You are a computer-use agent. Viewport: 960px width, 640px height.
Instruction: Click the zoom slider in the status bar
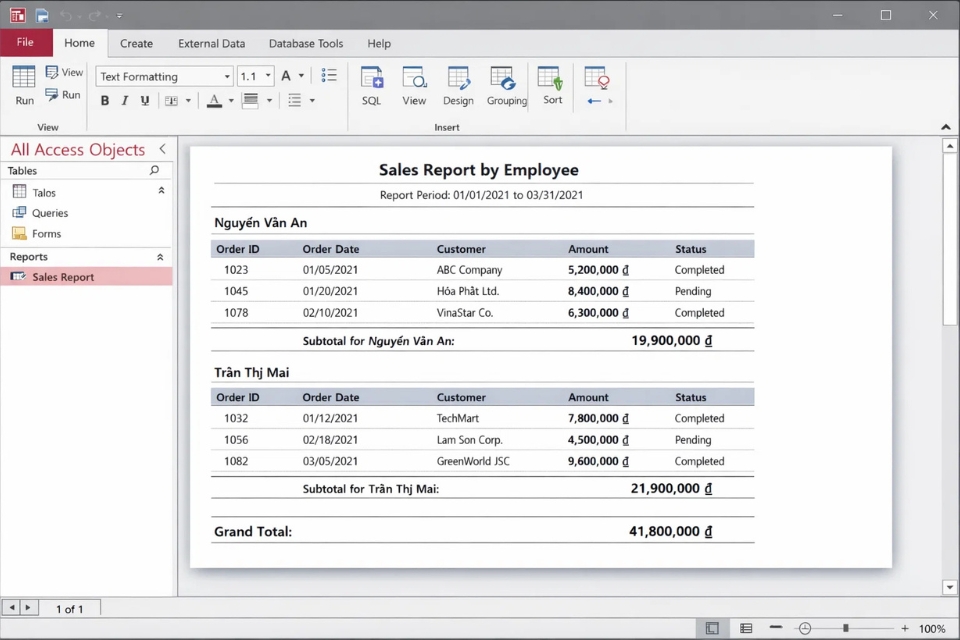(845, 628)
